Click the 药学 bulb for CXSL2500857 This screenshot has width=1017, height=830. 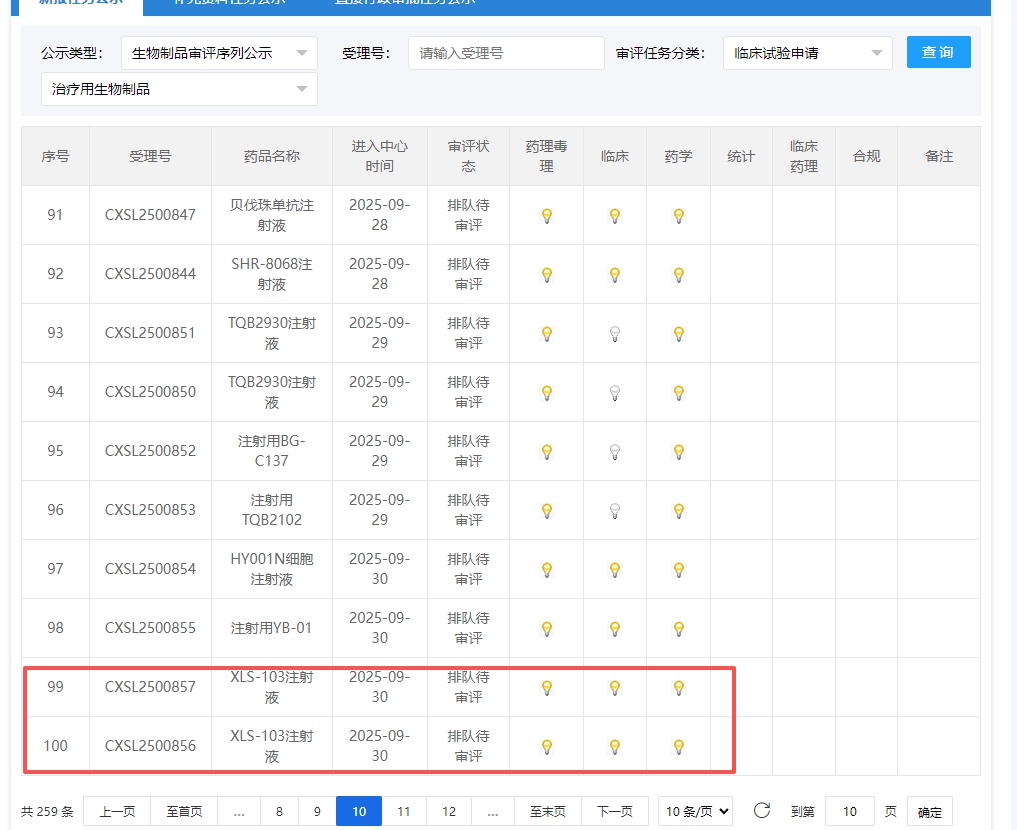[x=679, y=687]
